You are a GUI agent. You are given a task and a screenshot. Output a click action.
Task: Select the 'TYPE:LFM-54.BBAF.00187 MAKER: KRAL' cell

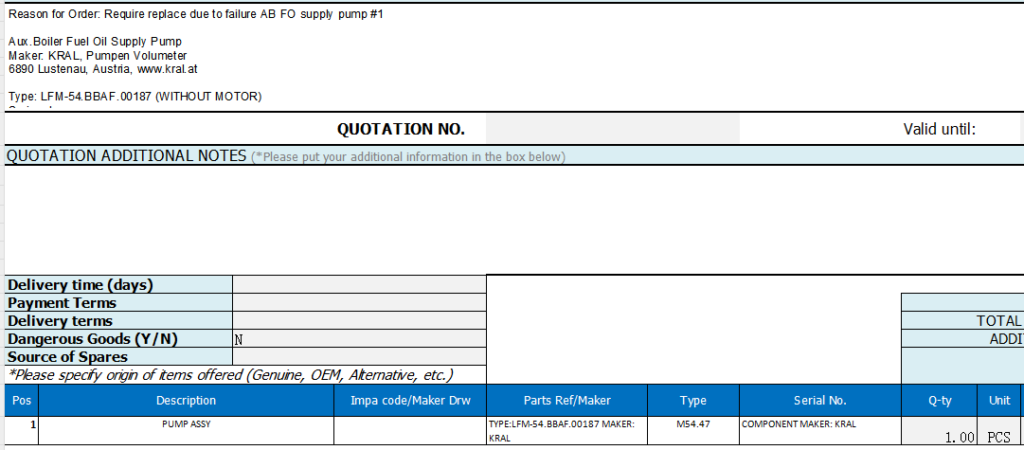tap(567, 431)
